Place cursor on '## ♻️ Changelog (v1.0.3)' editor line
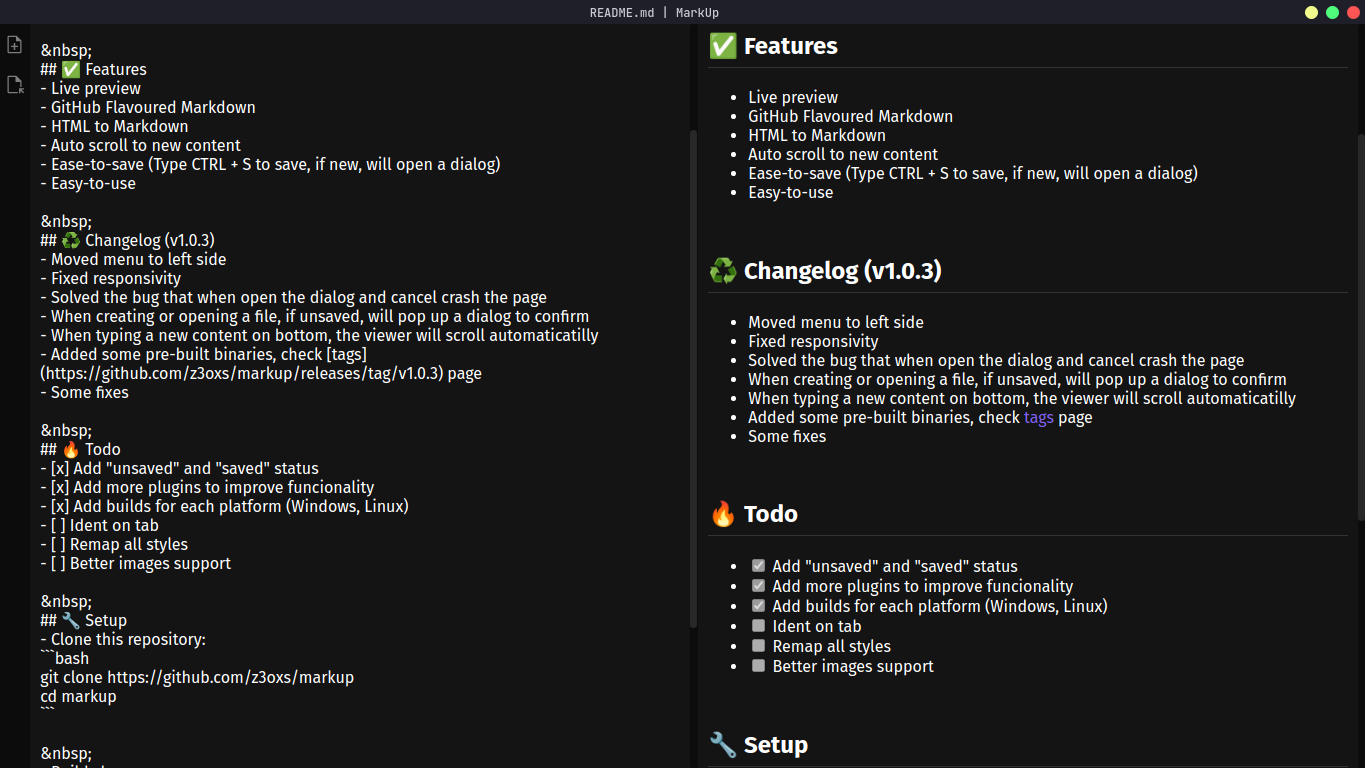Screen dimensions: 1365x768 [x=127, y=240]
